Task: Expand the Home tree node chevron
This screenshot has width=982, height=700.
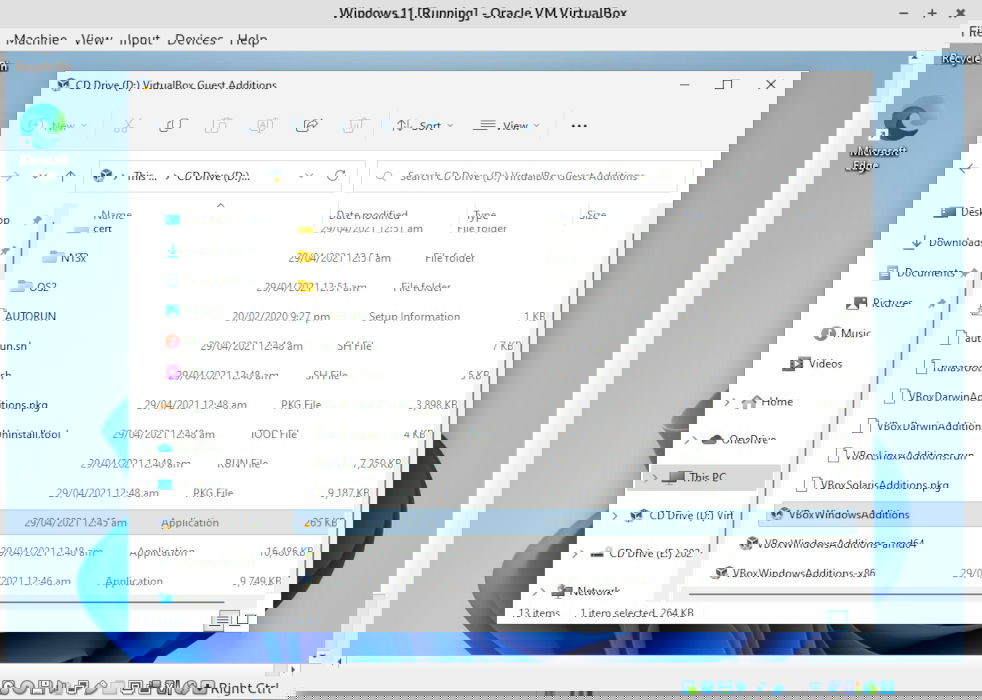Action: click(728, 403)
